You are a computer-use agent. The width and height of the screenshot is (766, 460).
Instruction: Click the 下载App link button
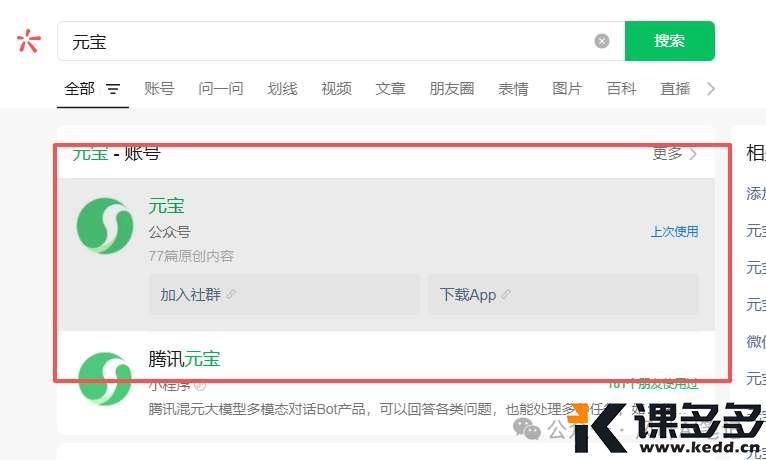tap(564, 295)
